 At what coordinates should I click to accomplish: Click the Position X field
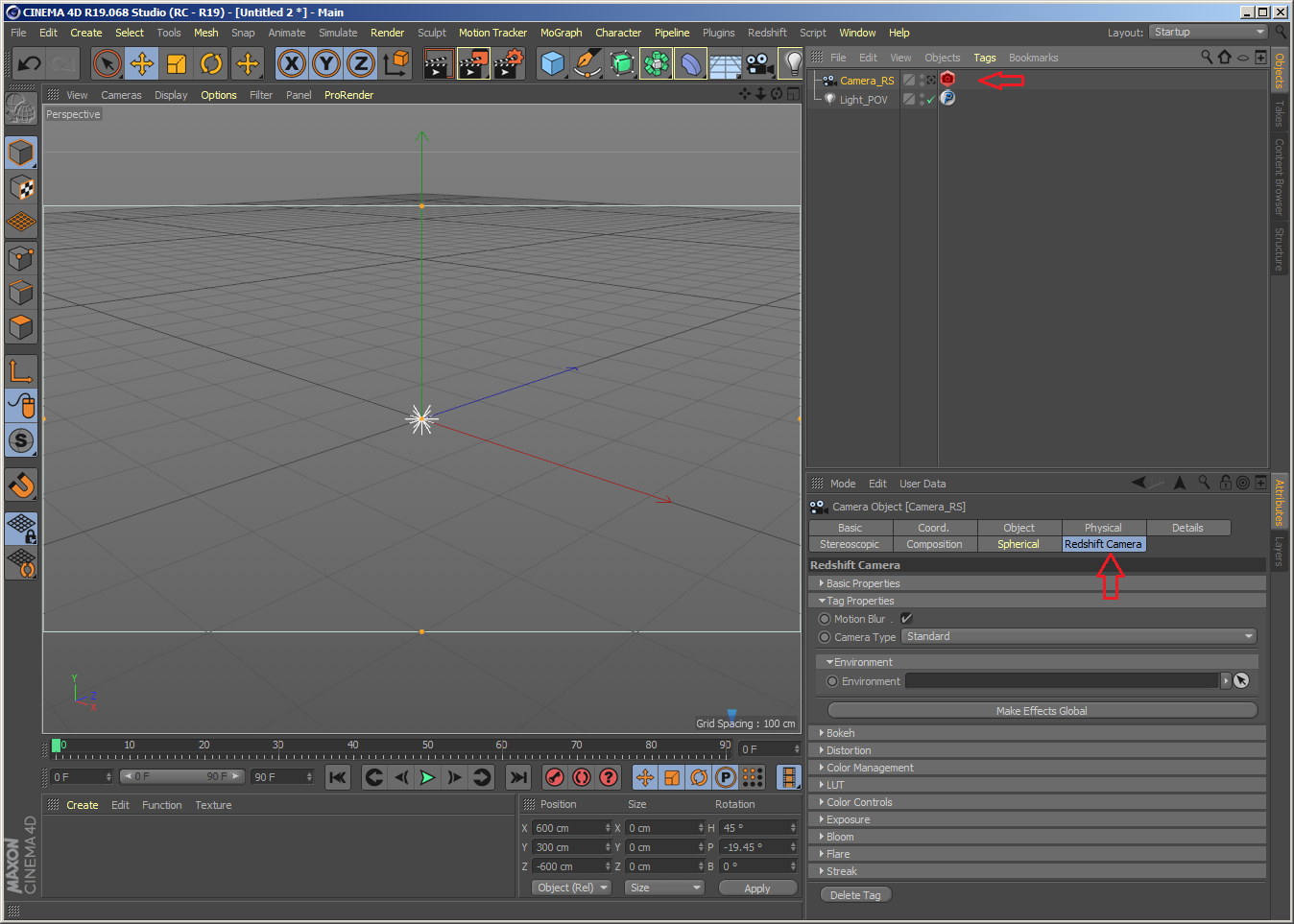pyautogui.click(x=570, y=828)
